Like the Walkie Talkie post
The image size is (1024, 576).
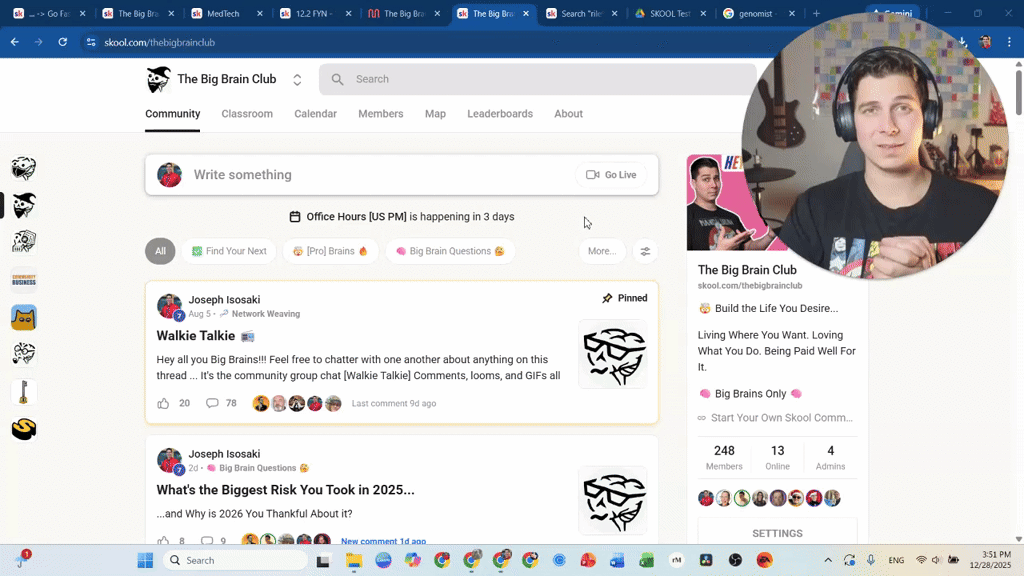[163, 404]
